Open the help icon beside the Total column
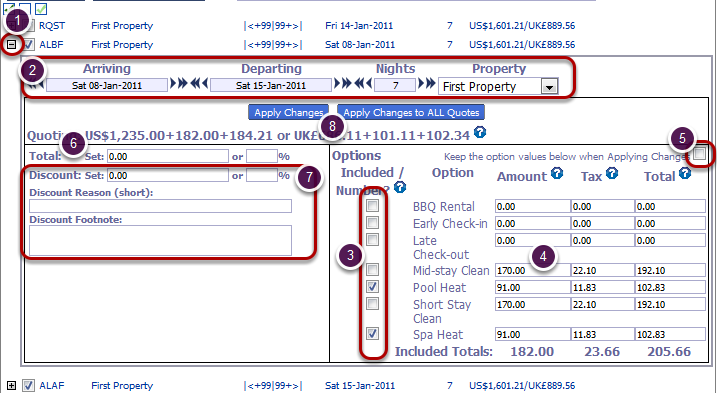This screenshot has width=717, height=393. (685, 173)
